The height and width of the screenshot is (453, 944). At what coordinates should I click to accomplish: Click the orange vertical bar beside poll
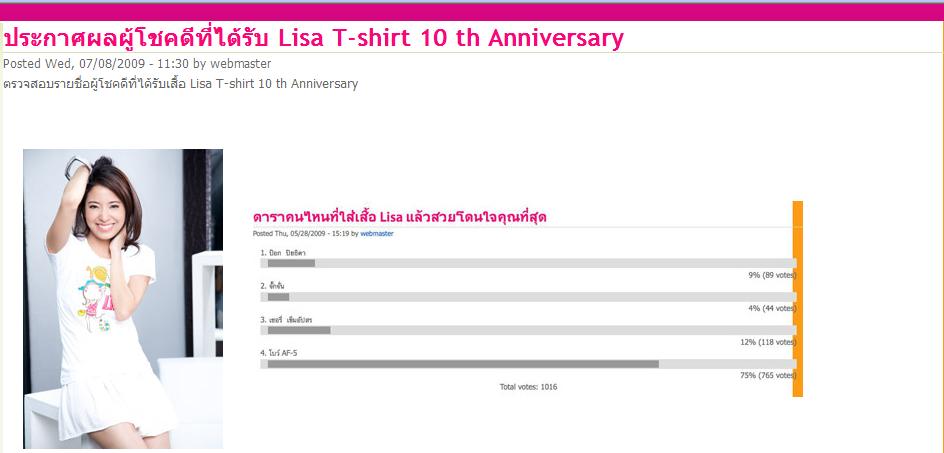(x=798, y=299)
